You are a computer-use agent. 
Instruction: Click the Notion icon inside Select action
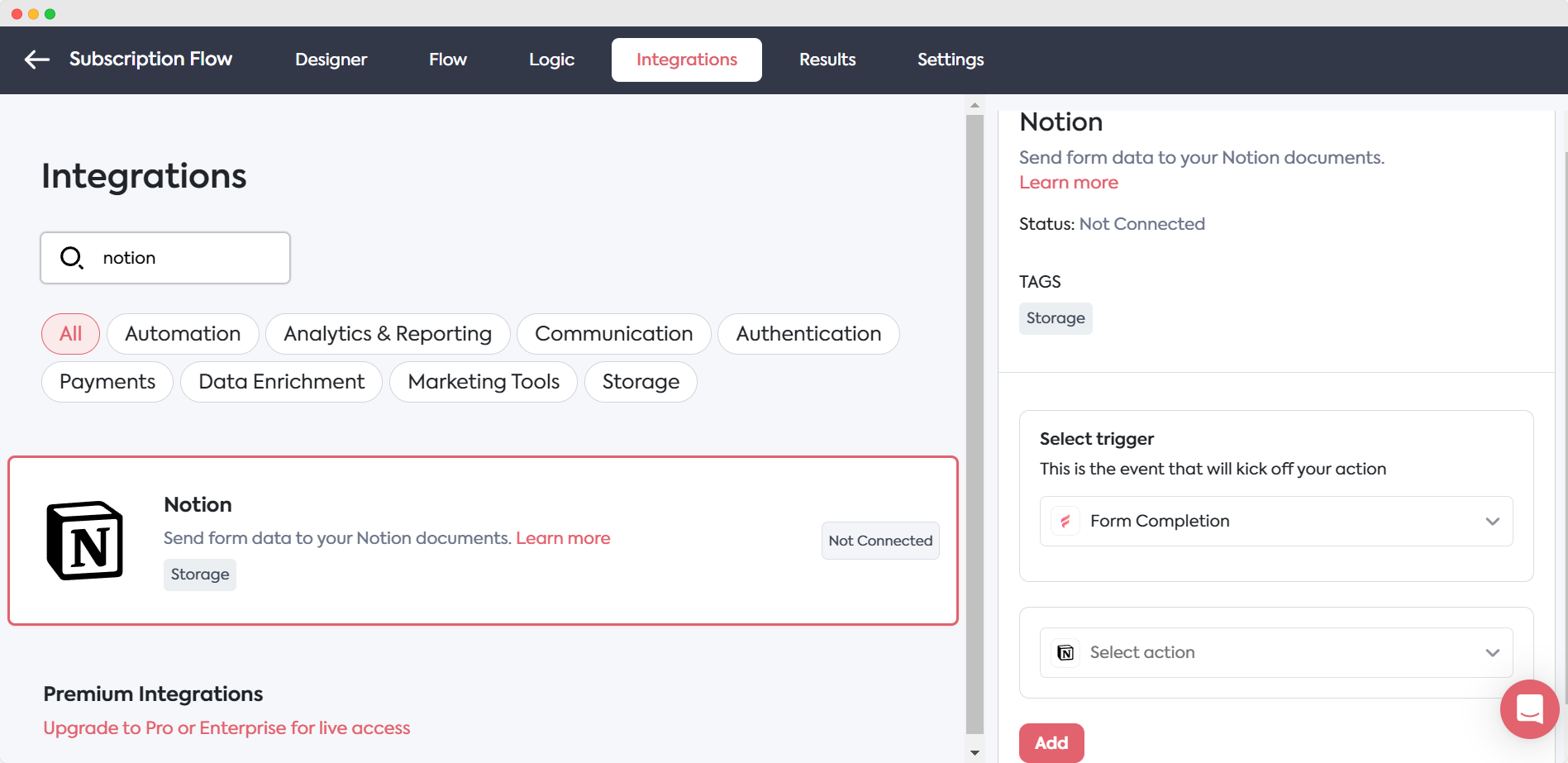pyautogui.click(x=1065, y=652)
